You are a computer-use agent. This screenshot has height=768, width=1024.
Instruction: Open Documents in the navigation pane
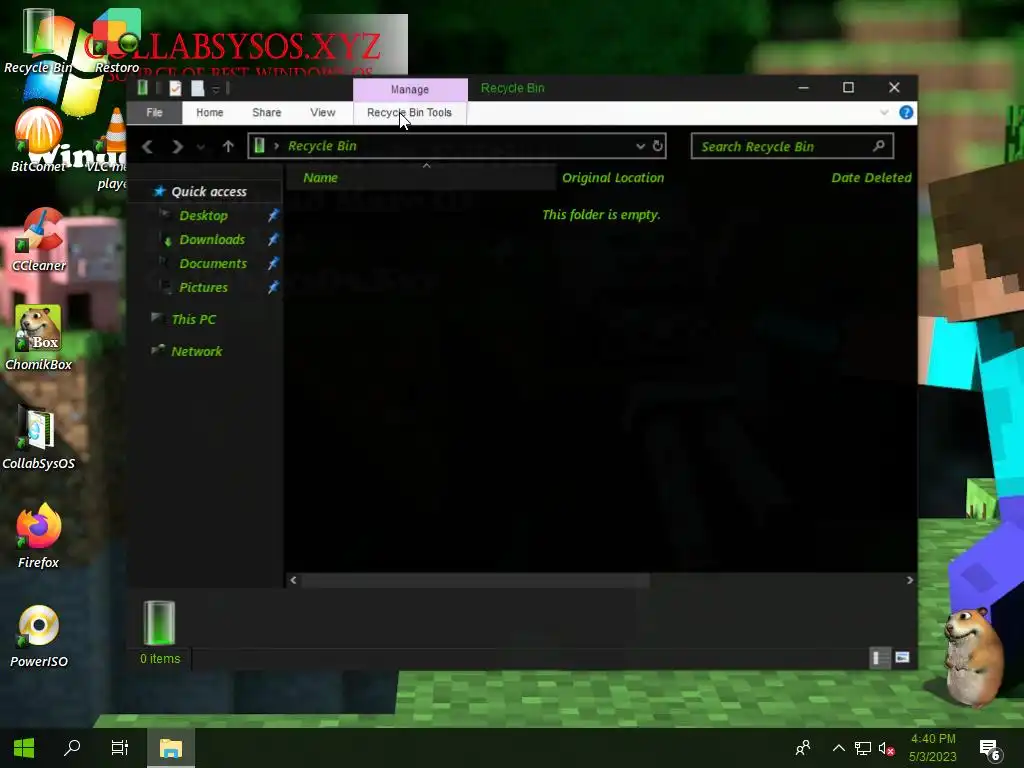pyautogui.click(x=213, y=264)
